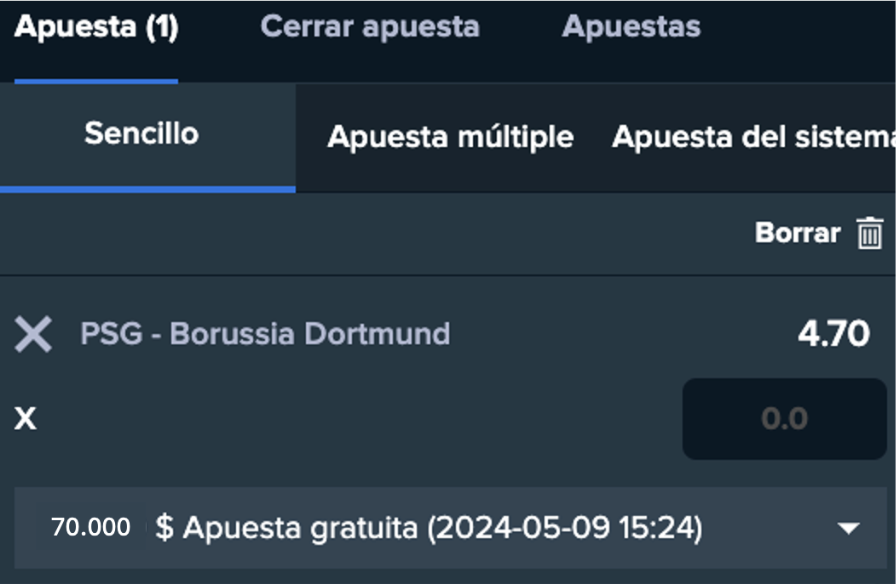896x584 pixels.
Task: Click the dollar sign before Apuesta gratuita
Action: tap(163, 528)
